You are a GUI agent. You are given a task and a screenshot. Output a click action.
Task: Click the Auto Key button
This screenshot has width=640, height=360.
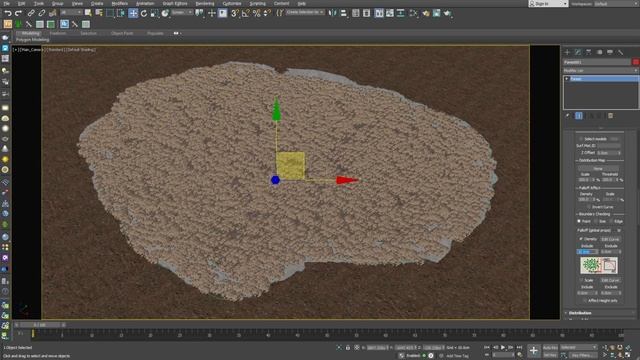550,347
